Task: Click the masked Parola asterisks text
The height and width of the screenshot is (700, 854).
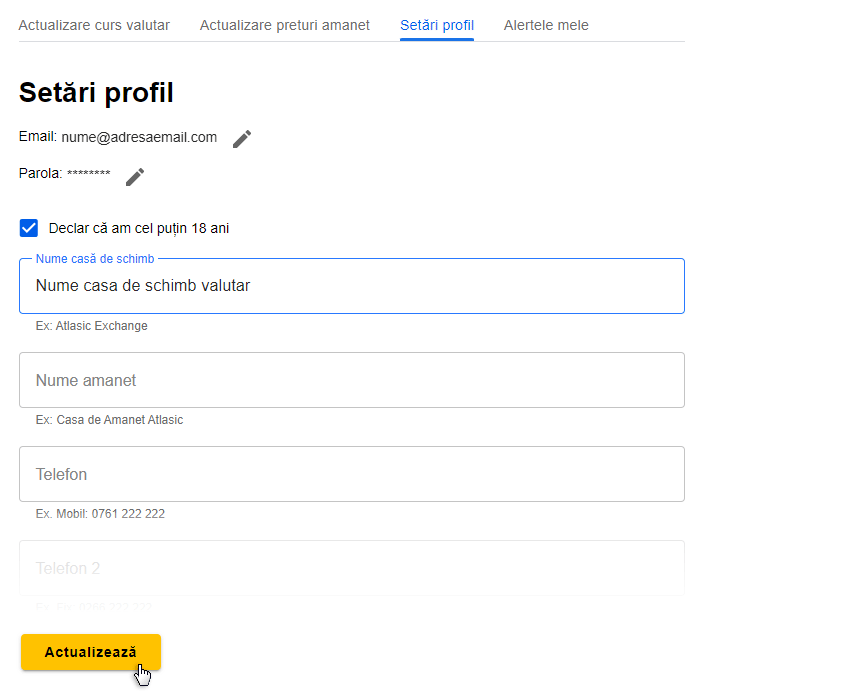Action: (89, 174)
